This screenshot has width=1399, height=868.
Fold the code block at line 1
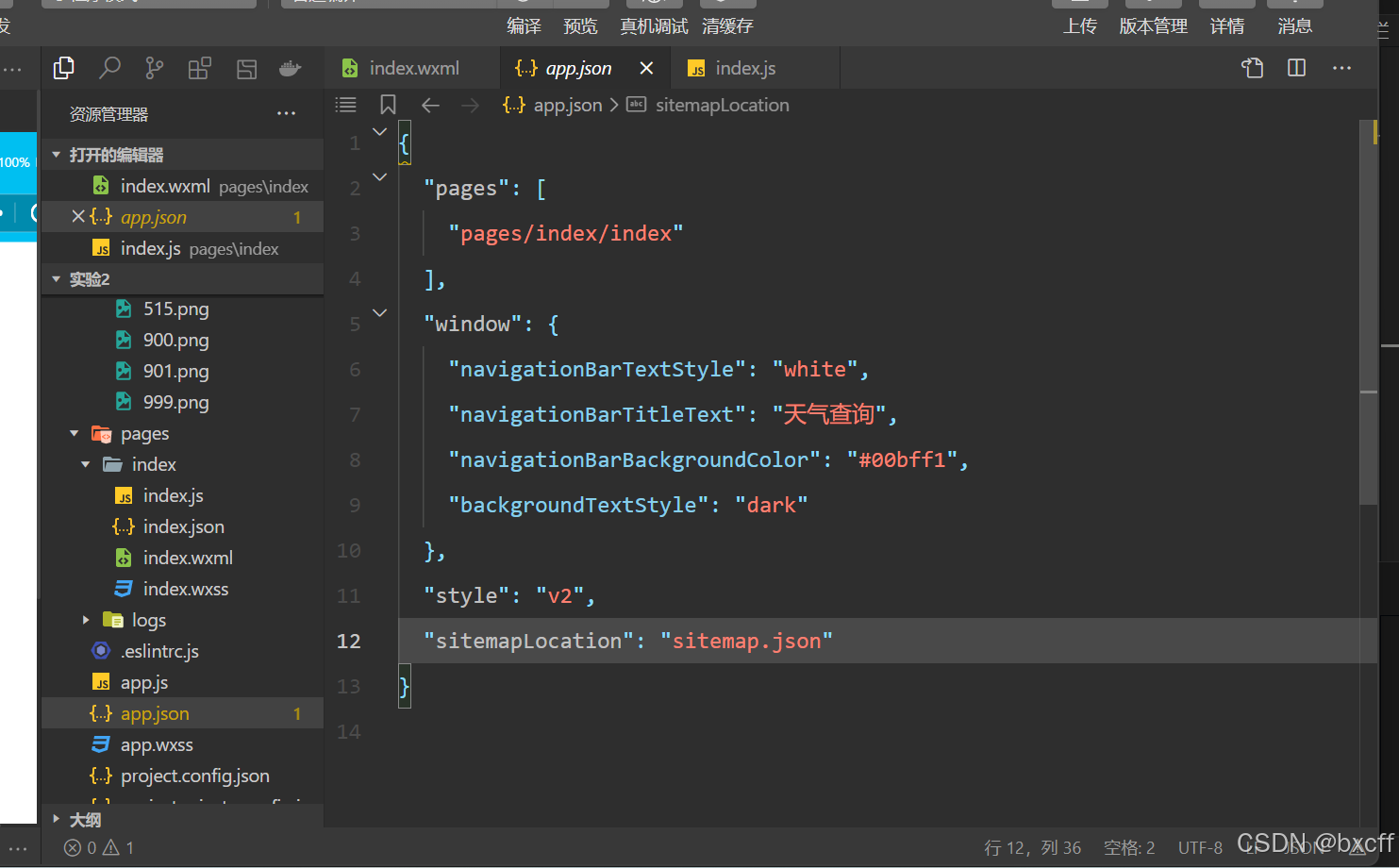[380, 132]
